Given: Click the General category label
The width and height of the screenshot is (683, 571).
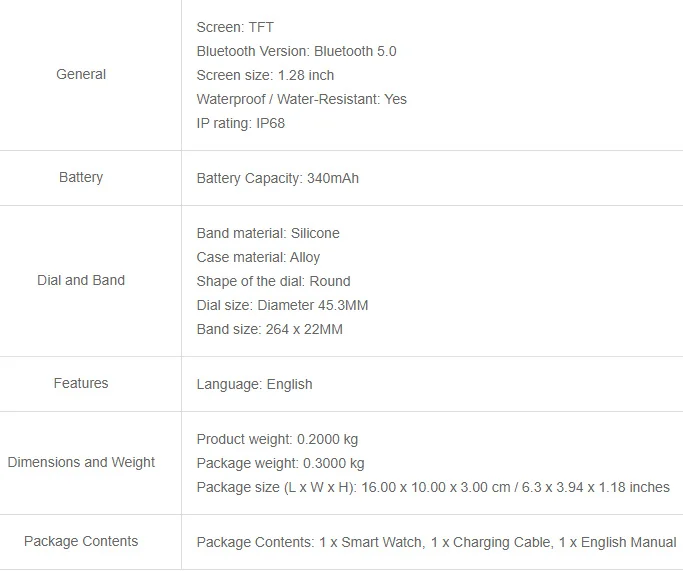Looking at the screenshot, I should click(81, 74).
